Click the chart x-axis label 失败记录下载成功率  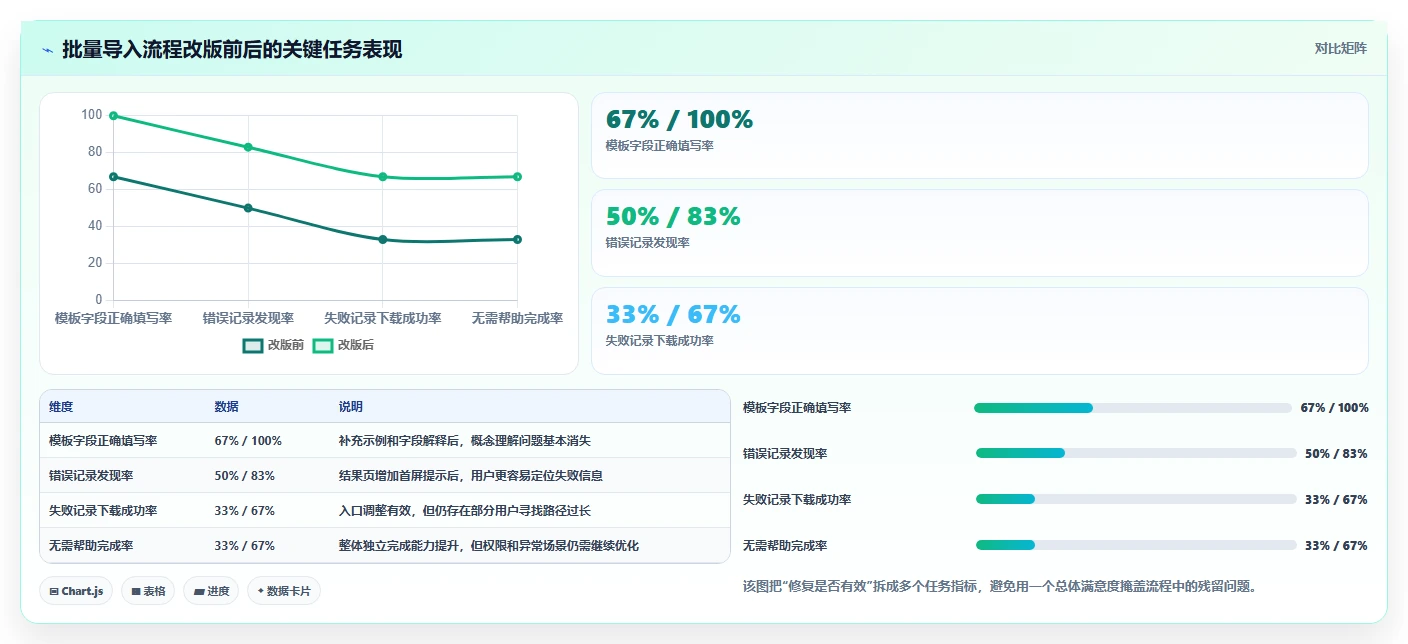382,318
